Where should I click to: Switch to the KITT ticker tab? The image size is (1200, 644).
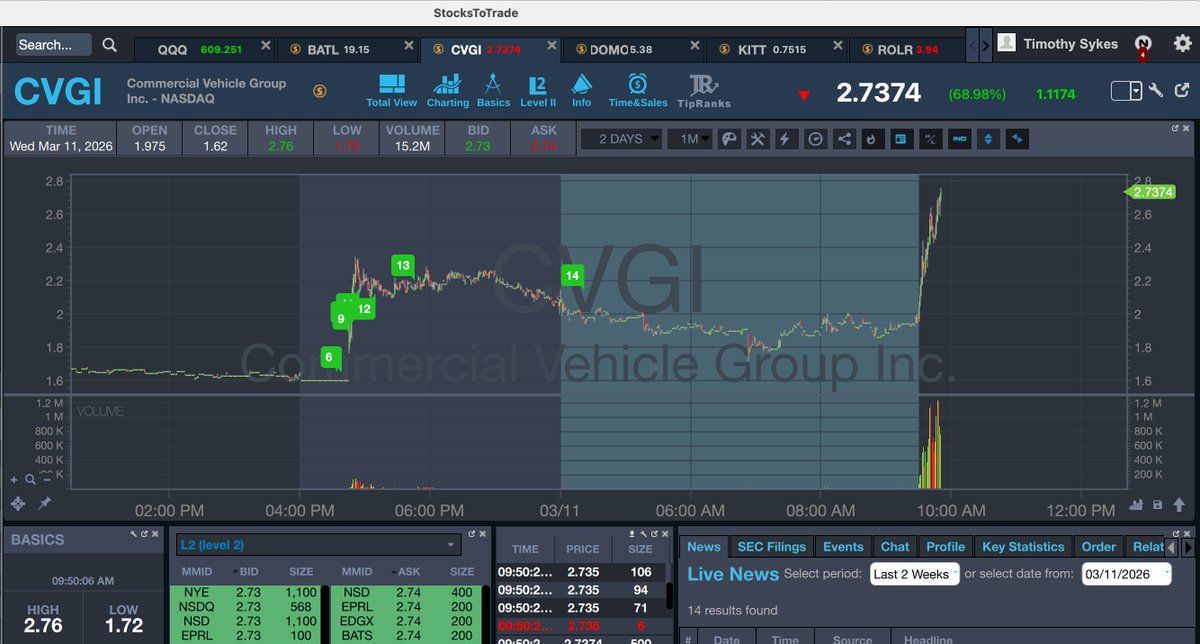(776, 49)
